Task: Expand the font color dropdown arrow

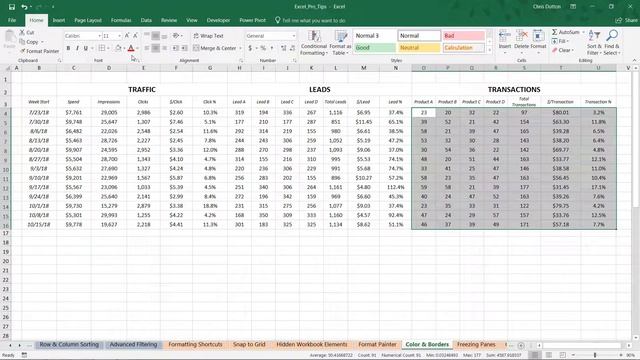Action: (137, 48)
